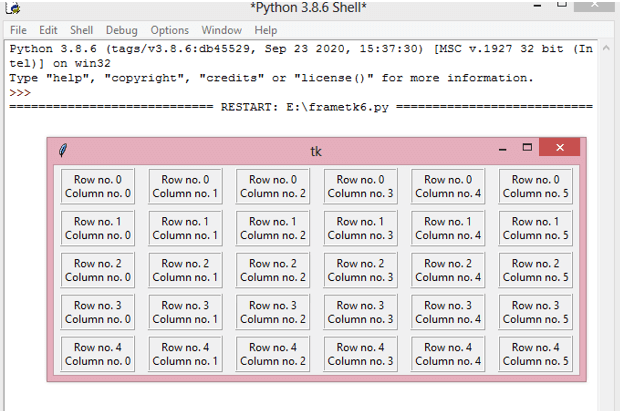Close the tk window
Image resolution: width=620 pixels, height=411 pixels.
pyautogui.click(x=560, y=147)
